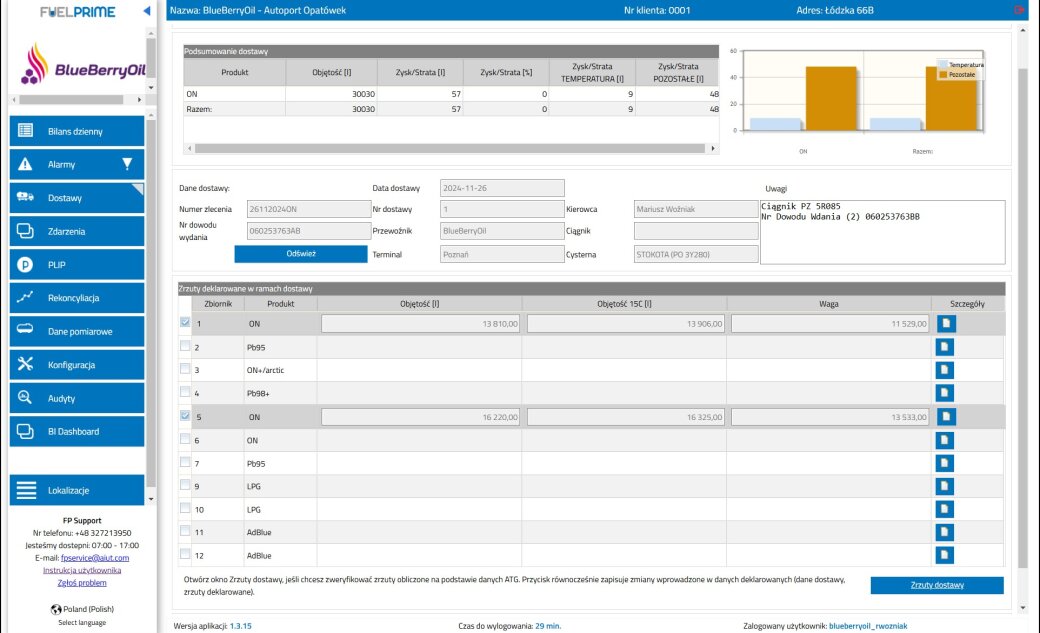The image size is (1040, 633).
Task: Click the Kierowca field Mariusz Woźniak
Action: pyautogui.click(x=696, y=209)
